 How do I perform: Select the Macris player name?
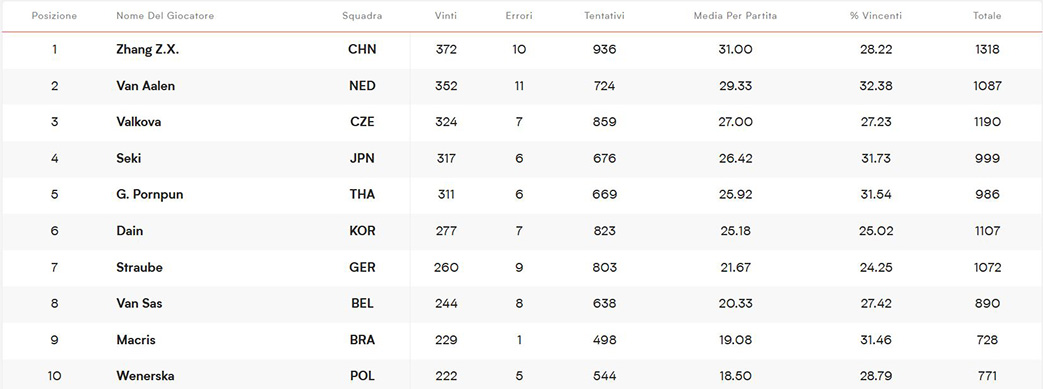tap(136, 340)
